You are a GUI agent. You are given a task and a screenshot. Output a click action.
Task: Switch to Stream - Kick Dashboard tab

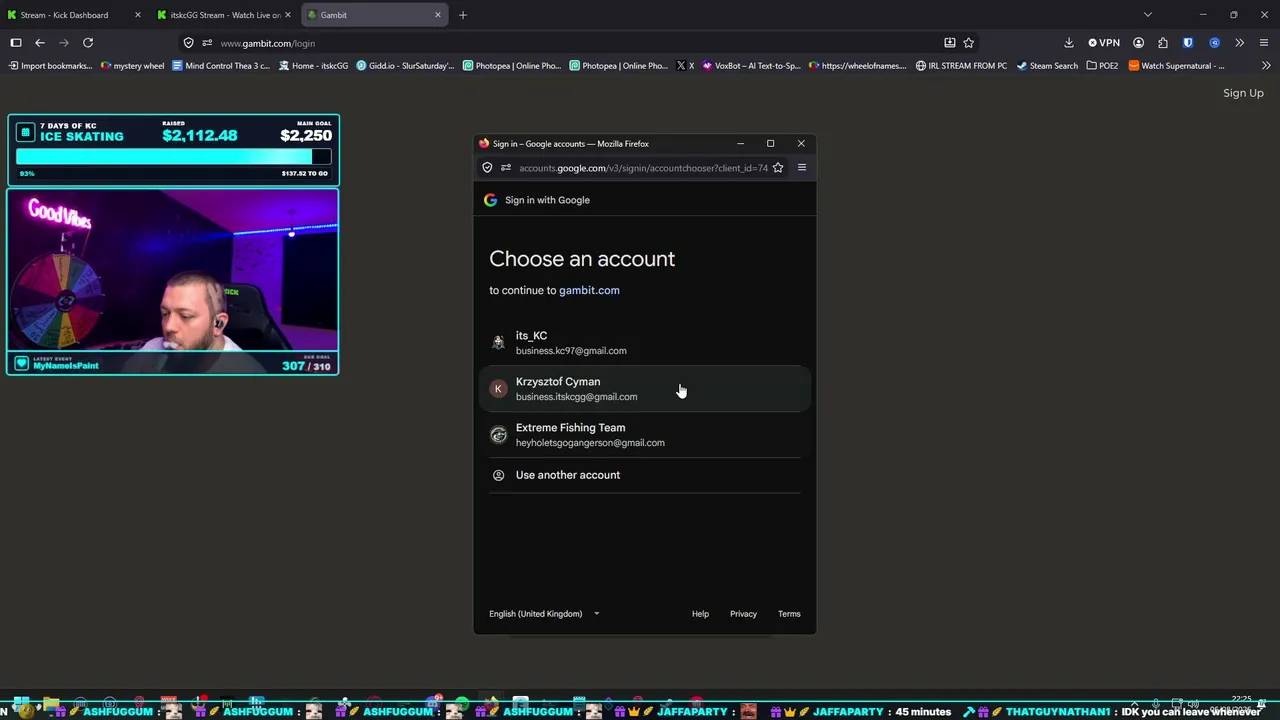[74, 15]
